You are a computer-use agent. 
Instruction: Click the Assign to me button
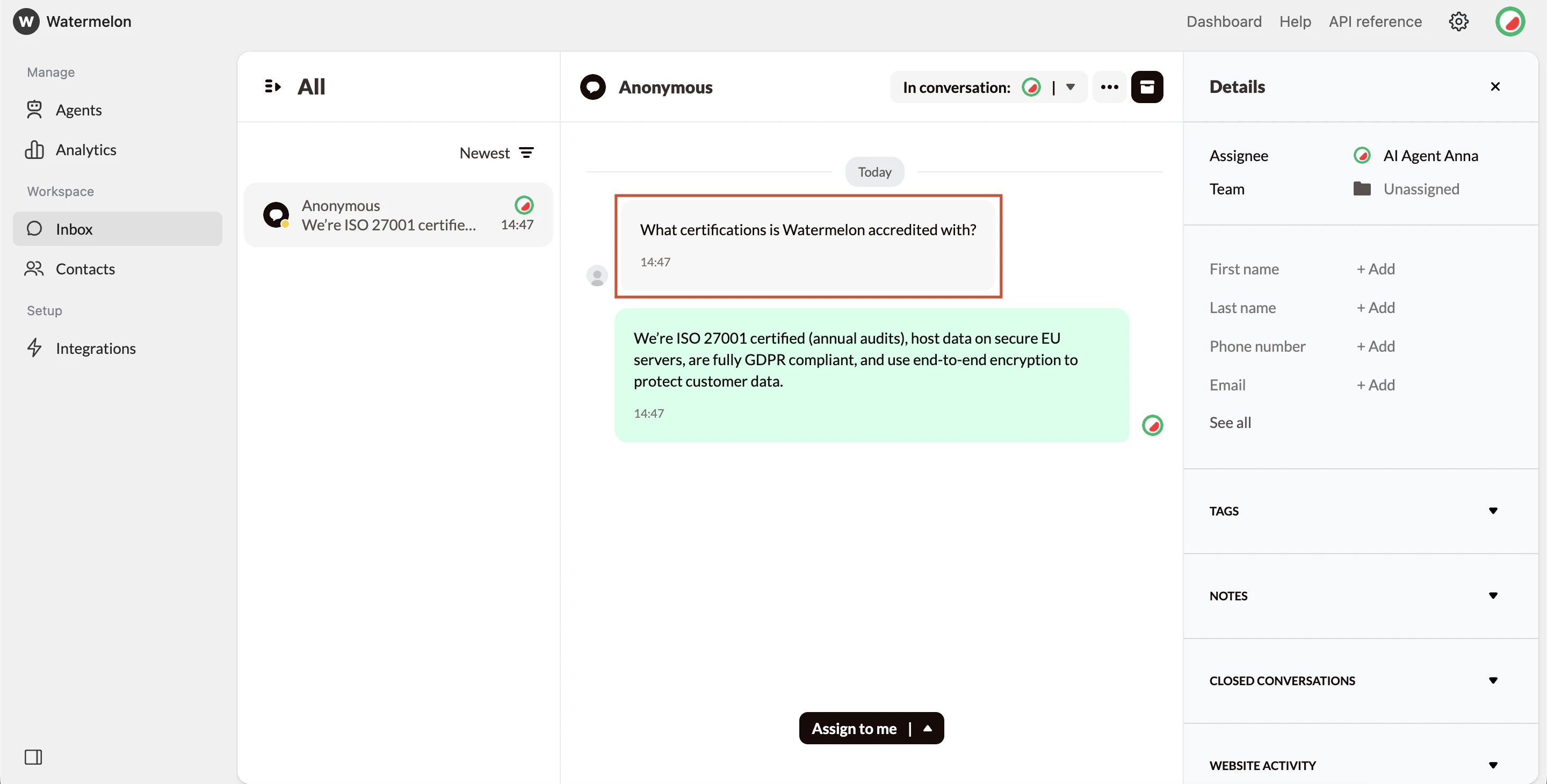[x=854, y=728]
